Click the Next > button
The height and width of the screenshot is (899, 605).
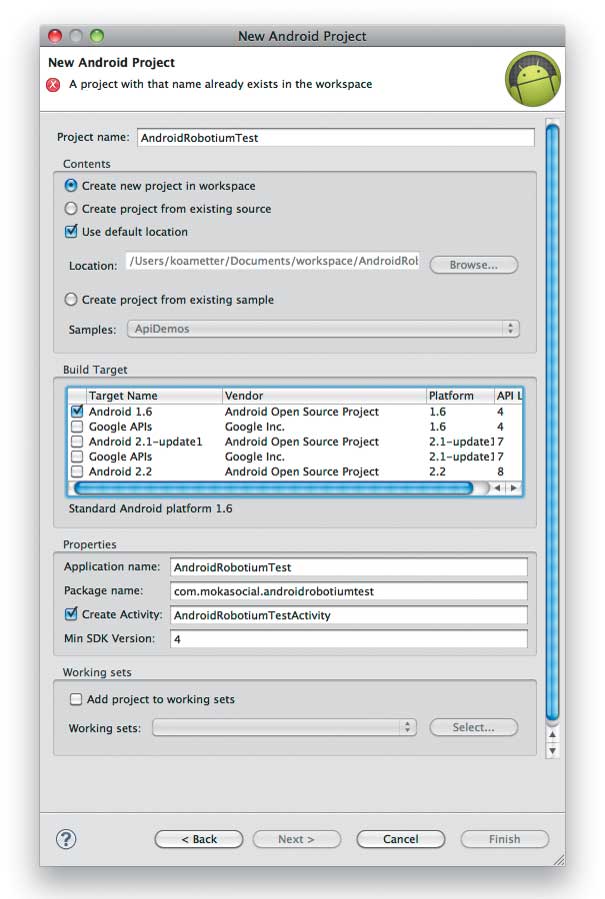(296, 839)
